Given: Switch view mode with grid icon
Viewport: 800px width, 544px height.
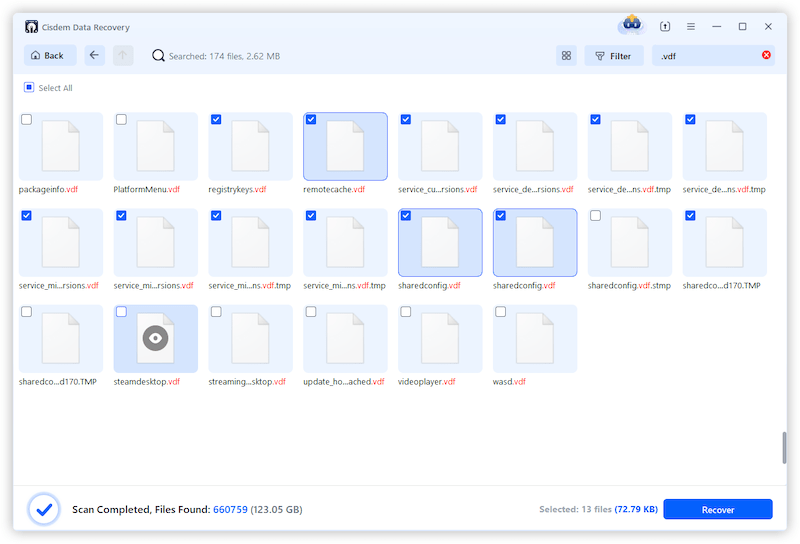Looking at the screenshot, I should (x=566, y=56).
